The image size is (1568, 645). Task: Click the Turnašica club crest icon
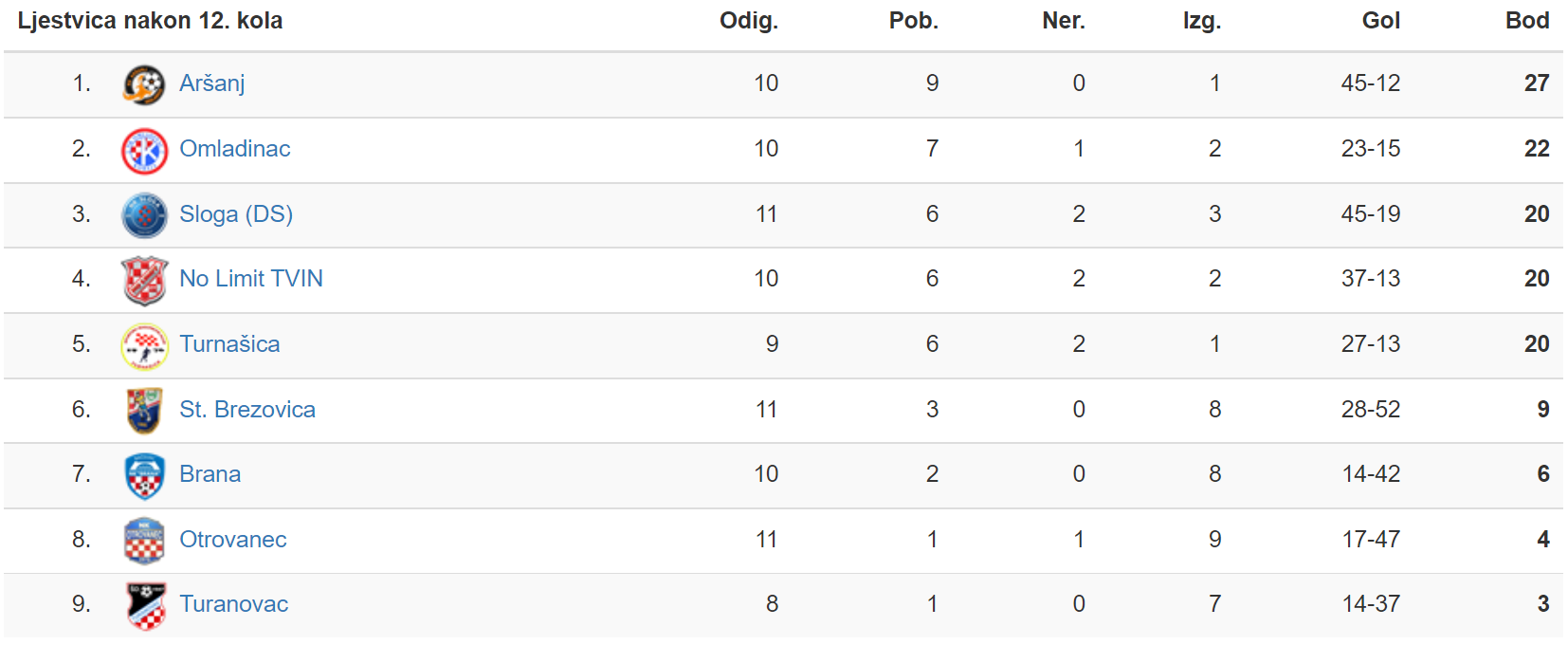144,346
